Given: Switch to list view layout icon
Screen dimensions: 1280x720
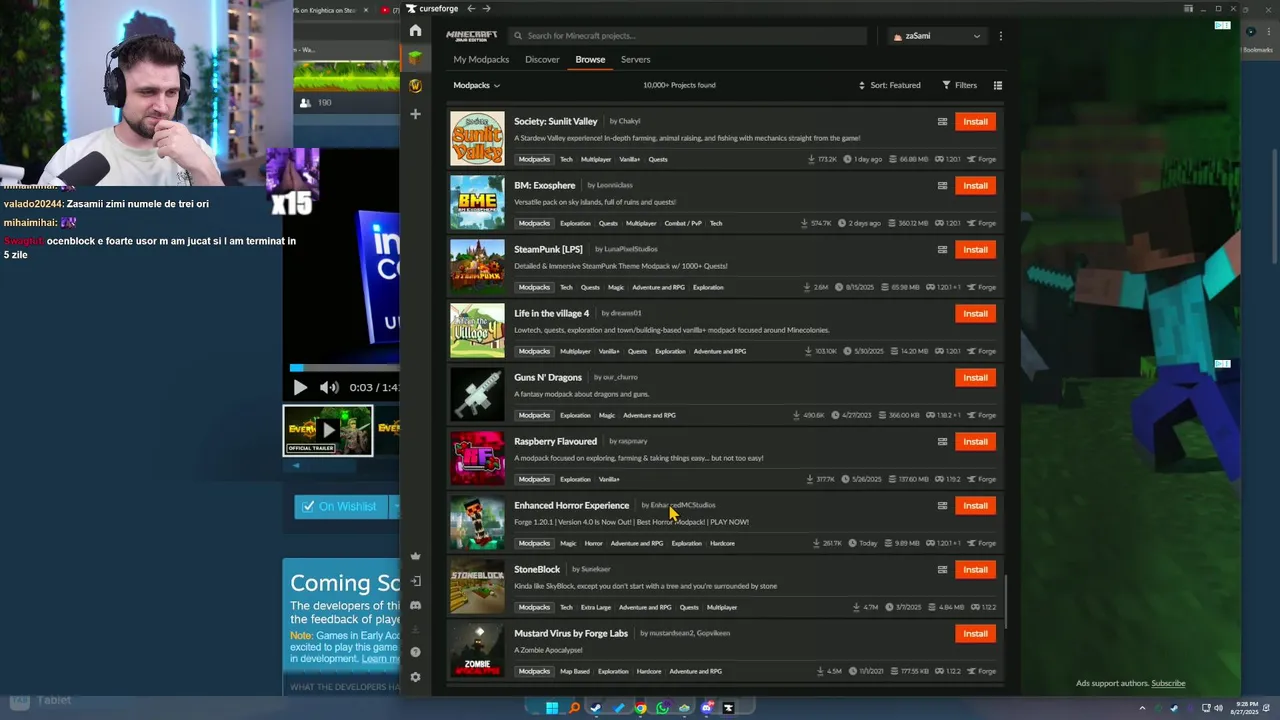Looking at the screenshot, I should pyautogui.click(x=997, y=85).
